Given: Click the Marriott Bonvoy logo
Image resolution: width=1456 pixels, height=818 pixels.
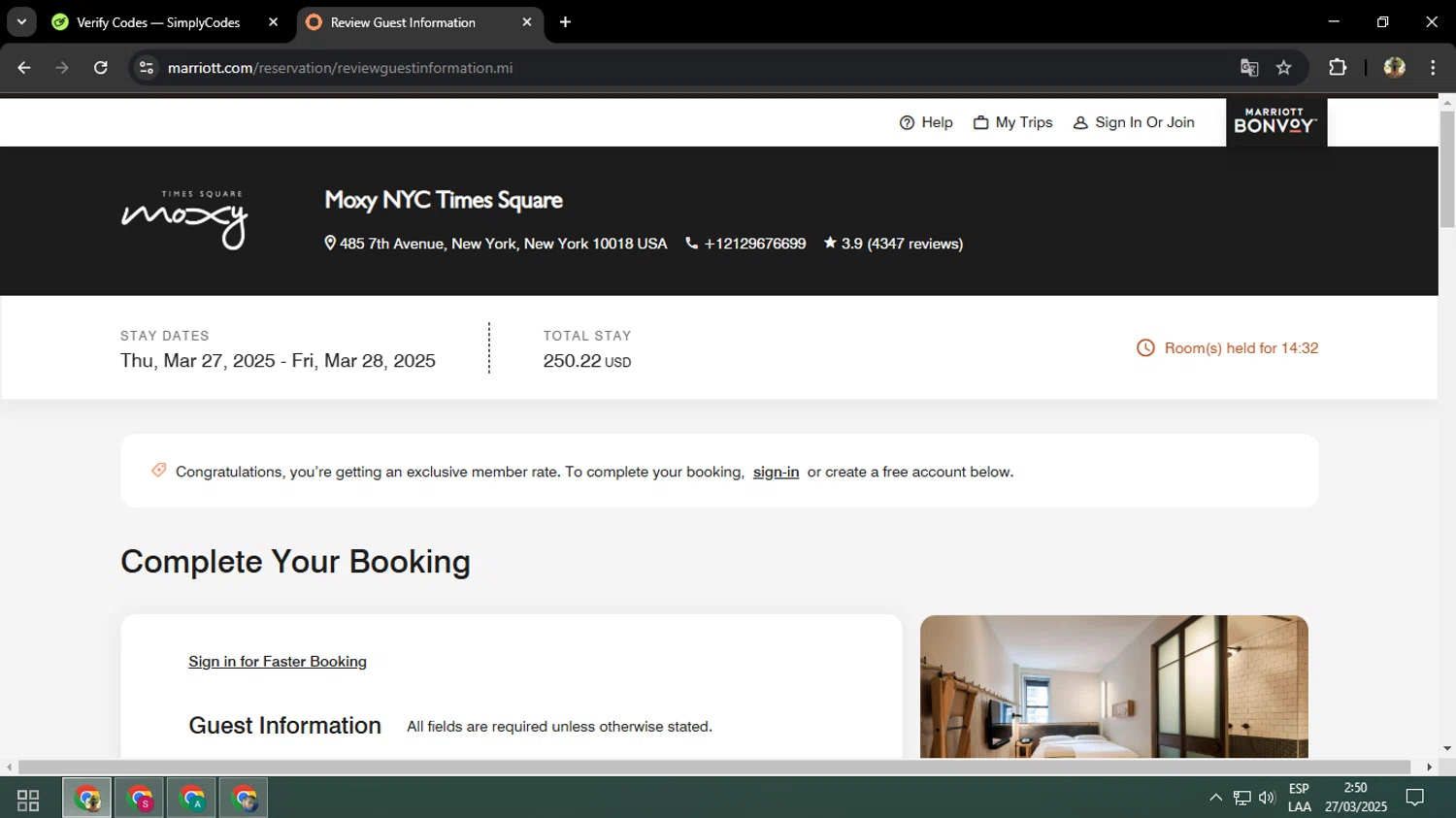Looking at the screenshot, I should pyautogui.click(x=1276, y=122).
